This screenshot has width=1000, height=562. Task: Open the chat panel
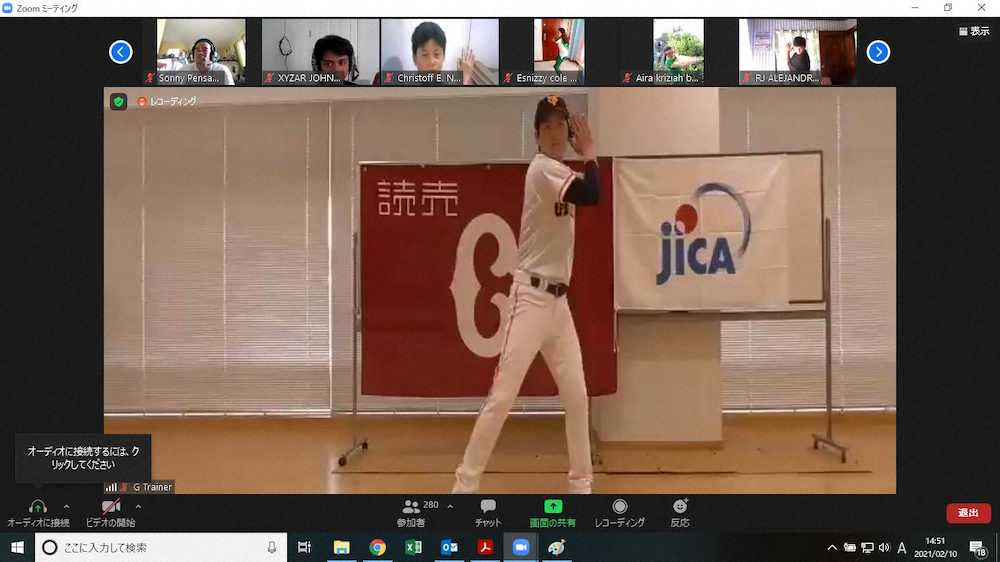[488, 507]
